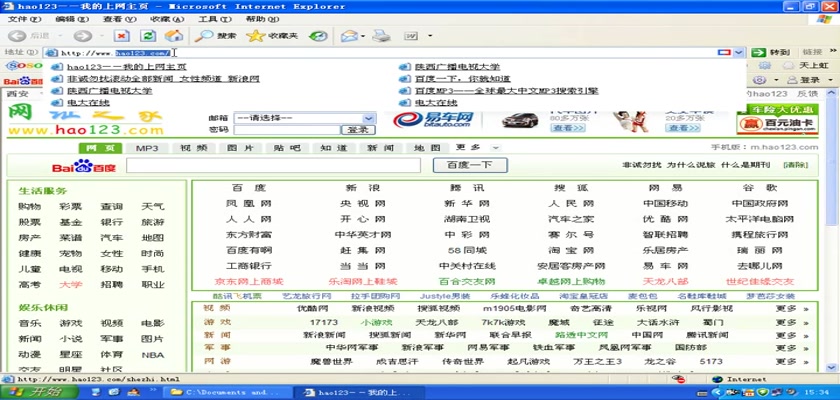Click the car thumbnail in banner ad

(x=520, y=120)
